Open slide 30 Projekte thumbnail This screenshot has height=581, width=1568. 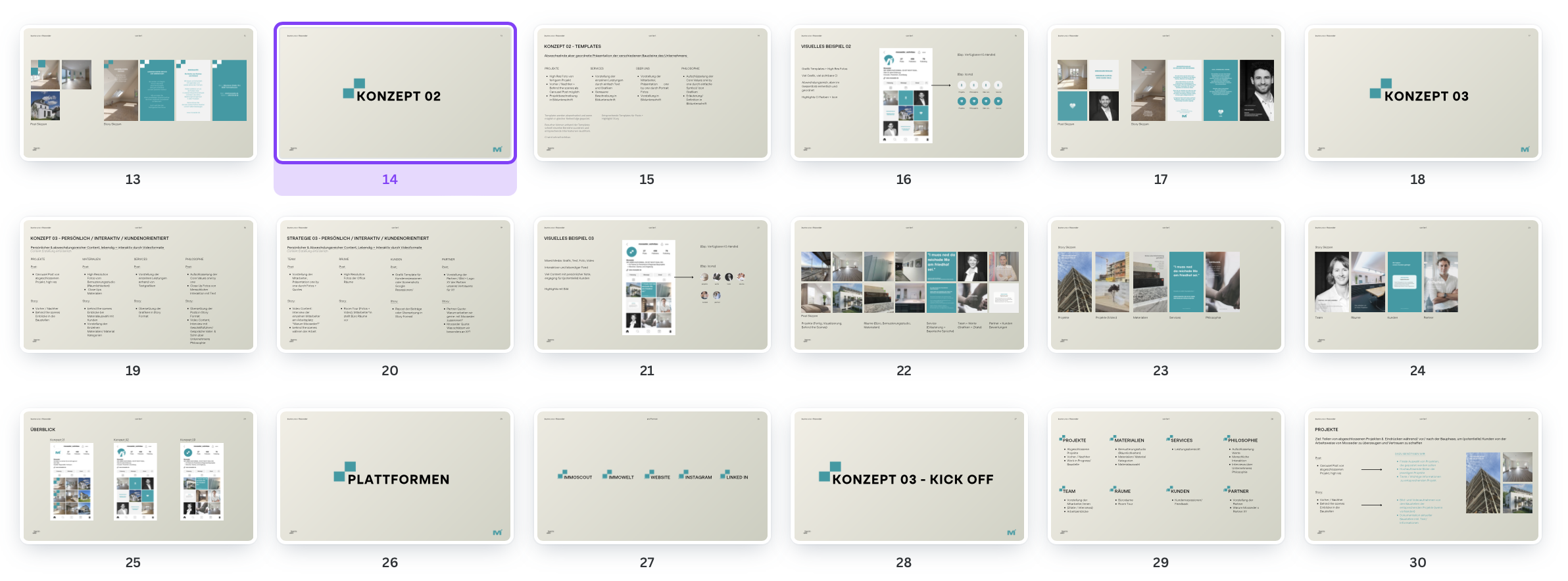pos(1423,476)
